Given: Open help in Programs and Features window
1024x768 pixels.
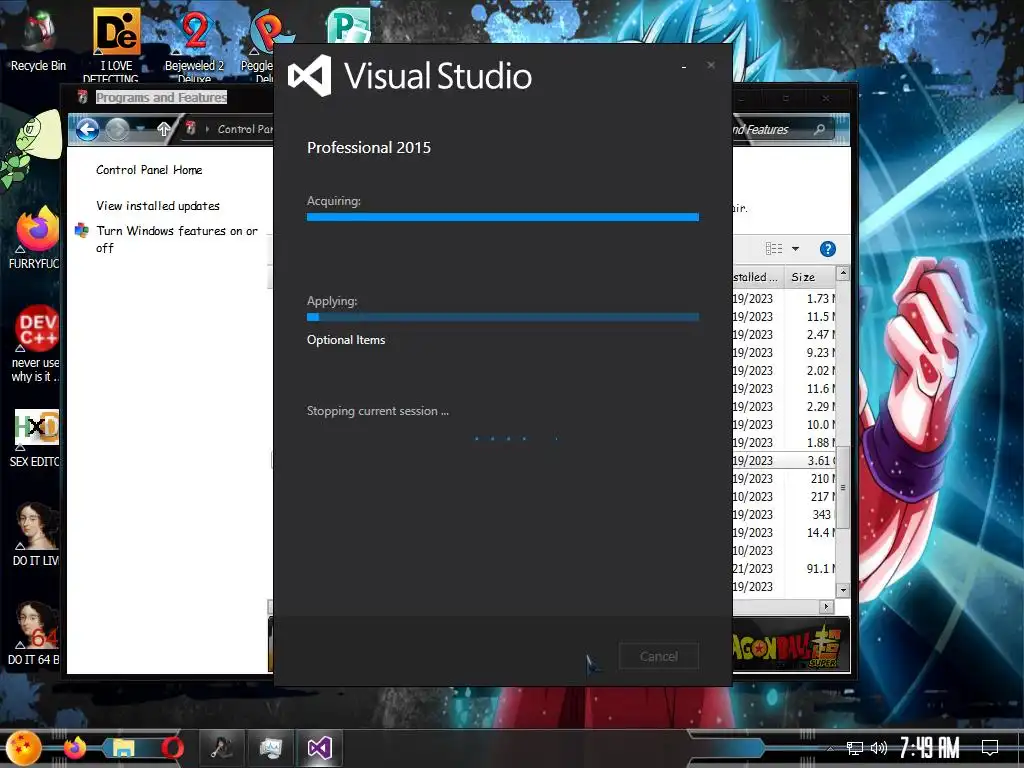Looking at the screenshot, I should (x=827, y=249).
